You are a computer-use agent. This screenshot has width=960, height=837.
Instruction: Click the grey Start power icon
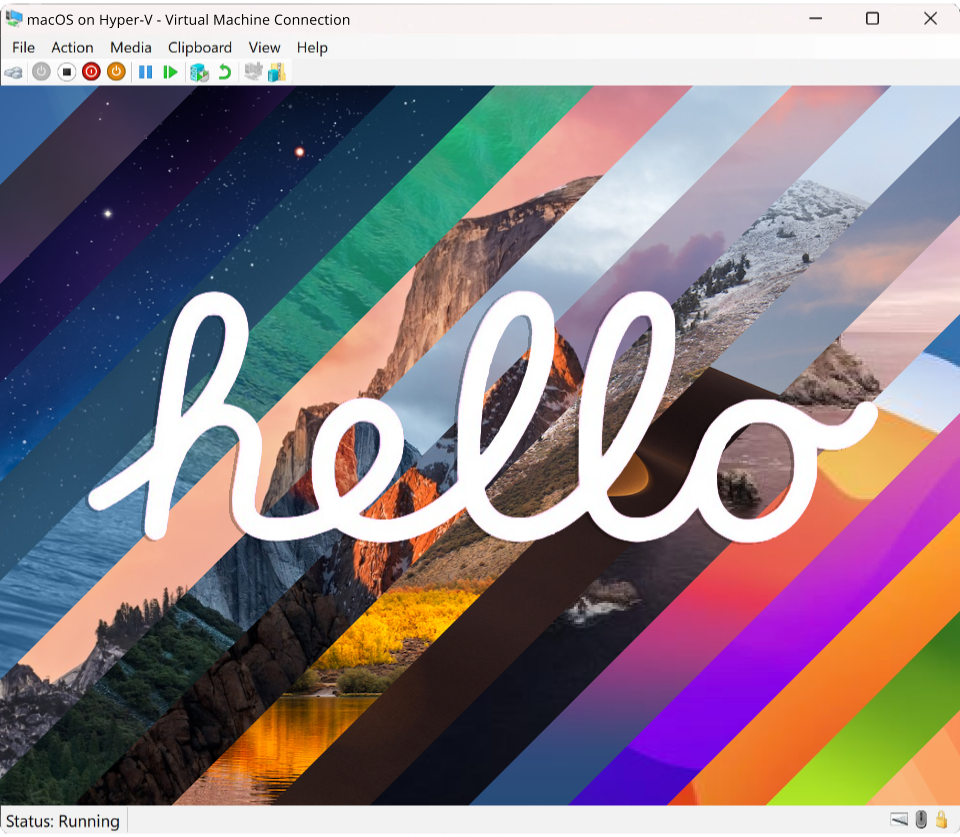tap(41, 72)
